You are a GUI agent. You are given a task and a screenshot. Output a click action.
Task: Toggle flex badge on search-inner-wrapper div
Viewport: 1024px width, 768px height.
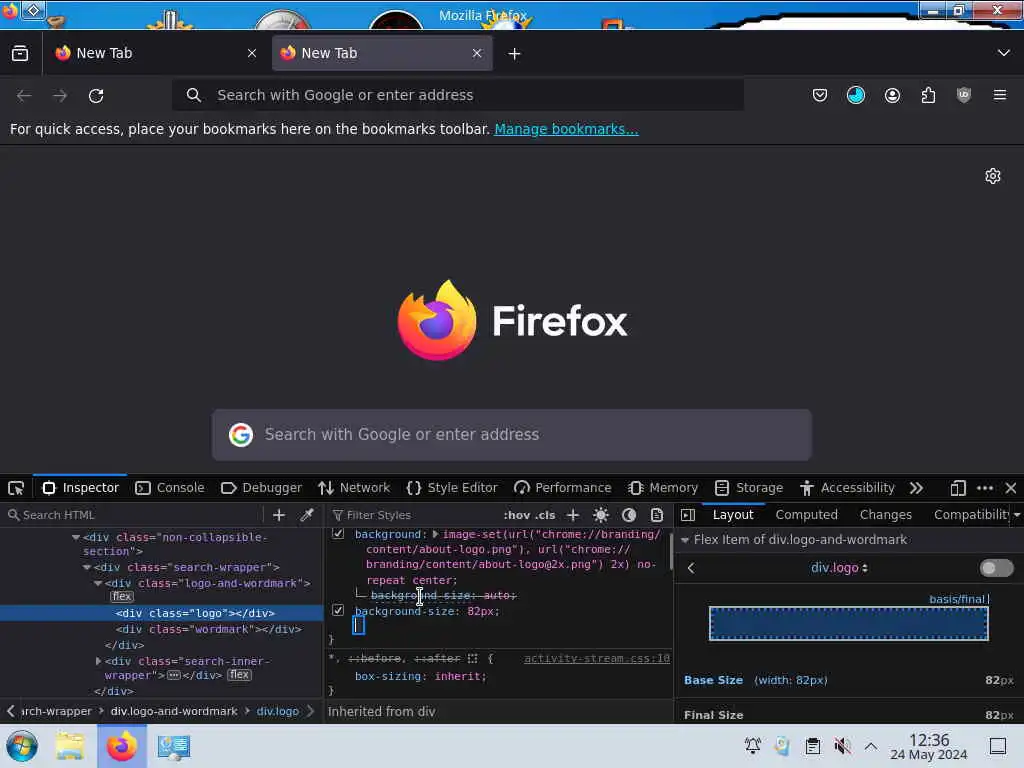pyautogui.click(x=239, y=675)
